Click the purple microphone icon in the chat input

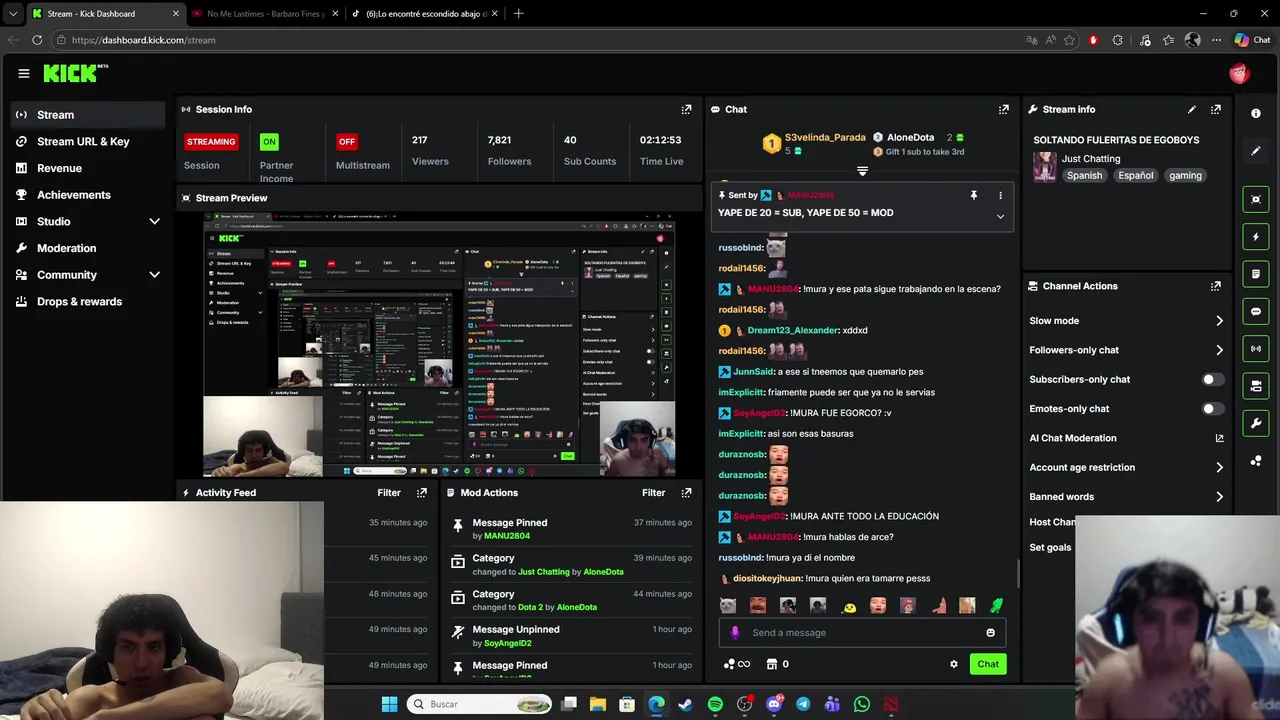(735, 633)
